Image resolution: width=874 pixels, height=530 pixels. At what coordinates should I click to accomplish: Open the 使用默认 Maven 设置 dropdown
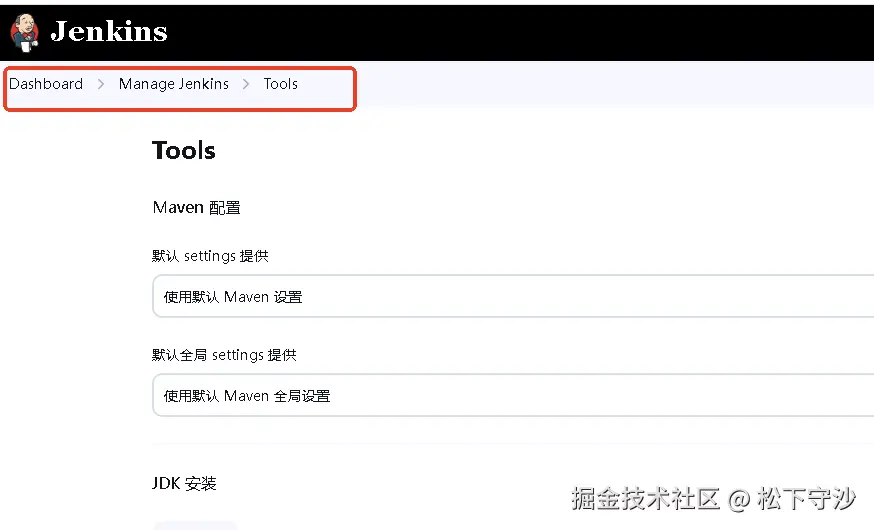tap(513, 296)
